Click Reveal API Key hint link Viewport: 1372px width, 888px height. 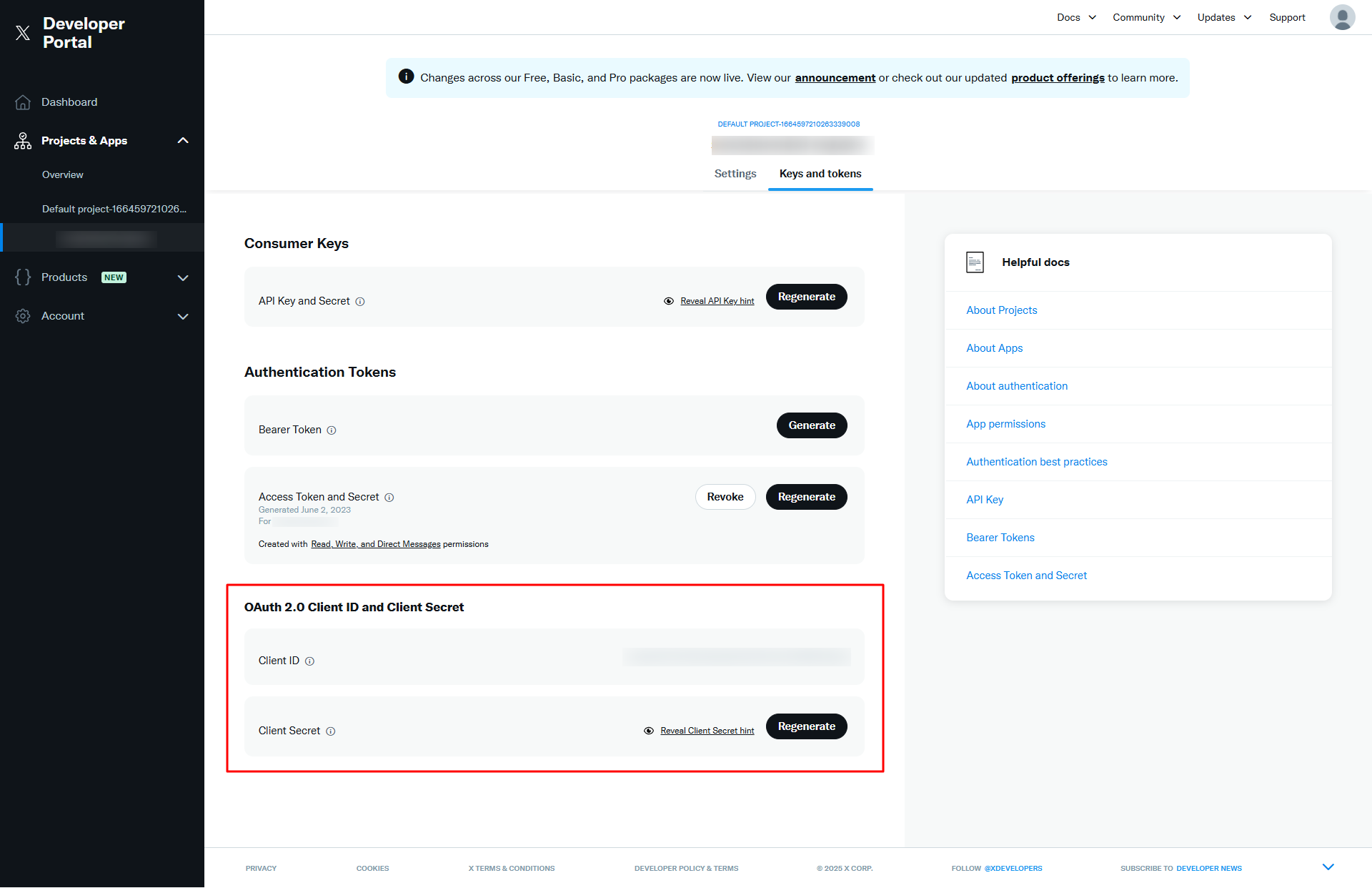coord(717,301)
